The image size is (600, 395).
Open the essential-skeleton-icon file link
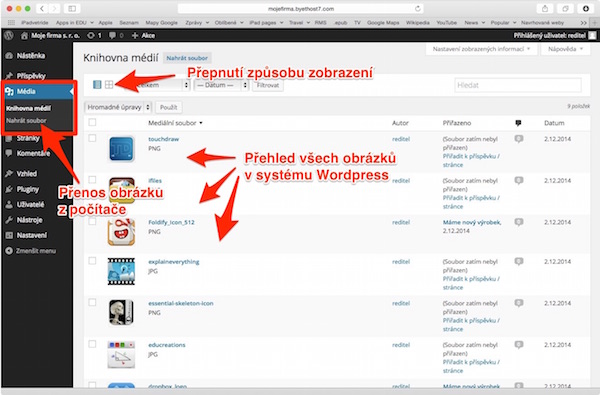(x=181, y=303)
